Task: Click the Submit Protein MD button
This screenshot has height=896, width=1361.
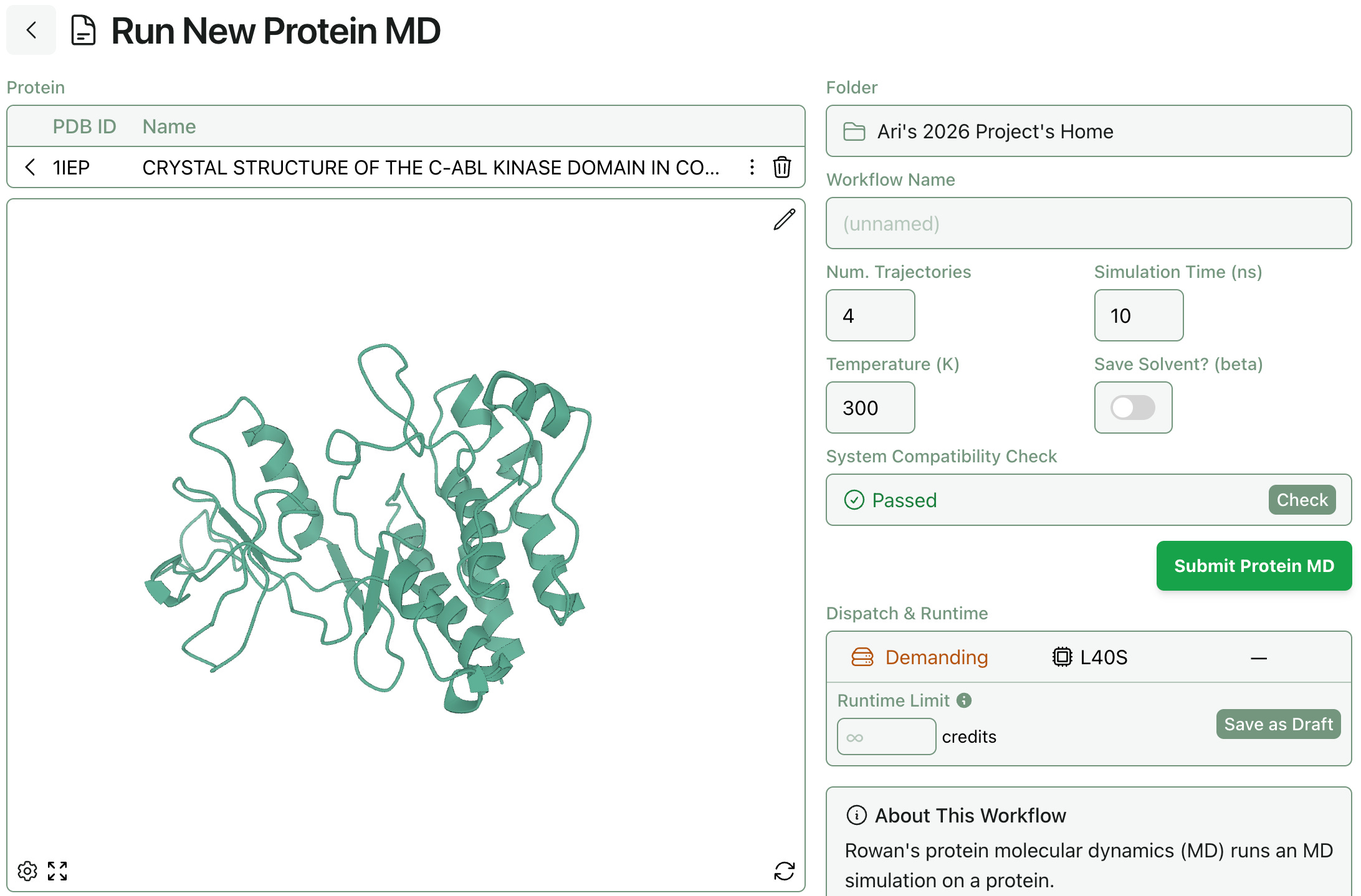Action: 1254,566
